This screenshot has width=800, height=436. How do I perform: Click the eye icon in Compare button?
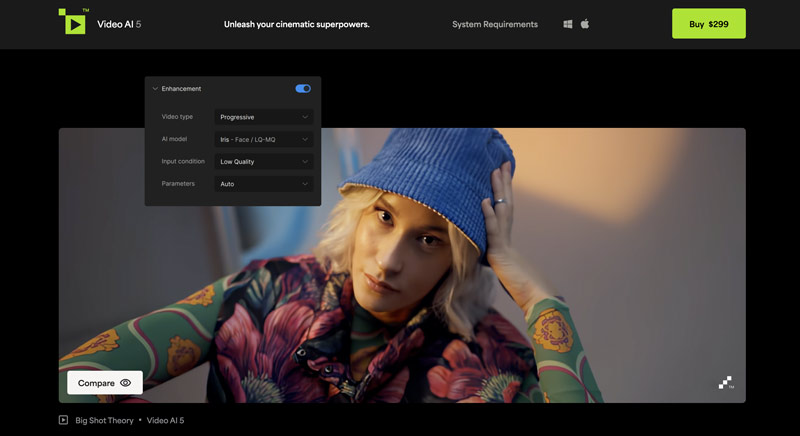click(x=126, y=383)
